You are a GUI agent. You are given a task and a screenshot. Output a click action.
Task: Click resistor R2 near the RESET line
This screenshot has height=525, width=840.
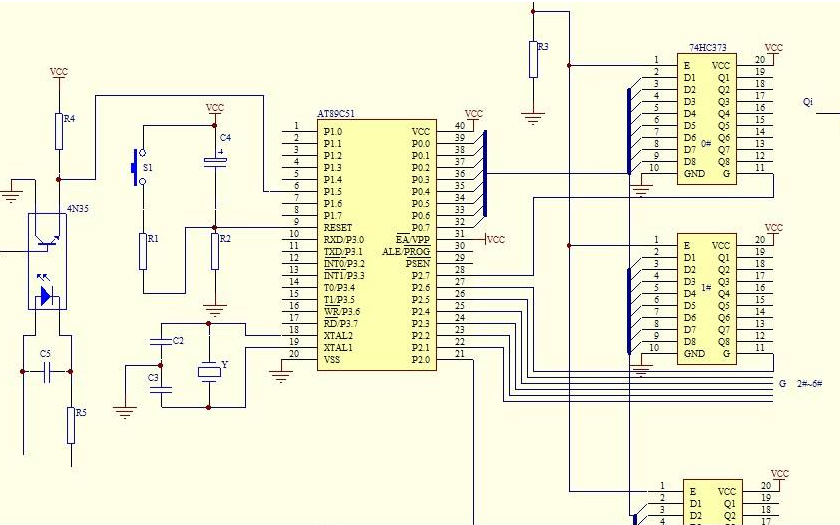tap(214, 250)
